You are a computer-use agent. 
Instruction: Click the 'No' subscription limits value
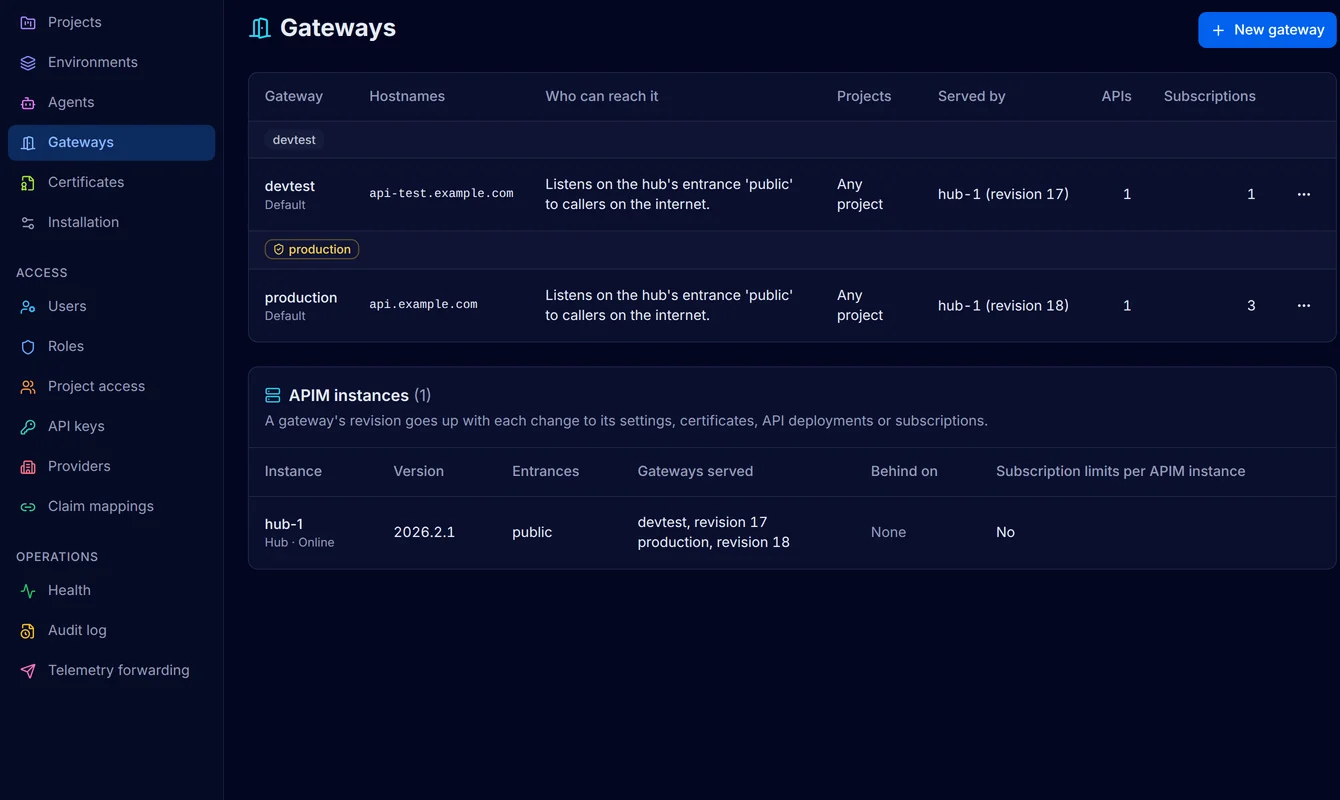click(x=1005, y=532)
